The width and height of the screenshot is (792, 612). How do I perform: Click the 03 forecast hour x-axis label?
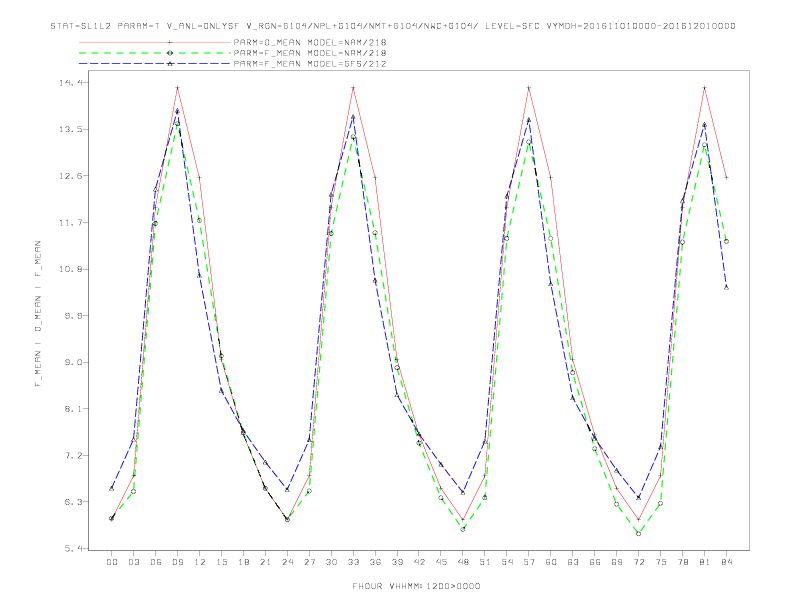(133, 562)
